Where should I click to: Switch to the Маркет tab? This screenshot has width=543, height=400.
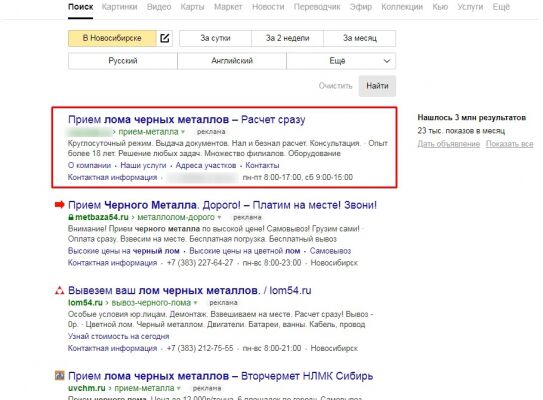click(x=228, y=7)
